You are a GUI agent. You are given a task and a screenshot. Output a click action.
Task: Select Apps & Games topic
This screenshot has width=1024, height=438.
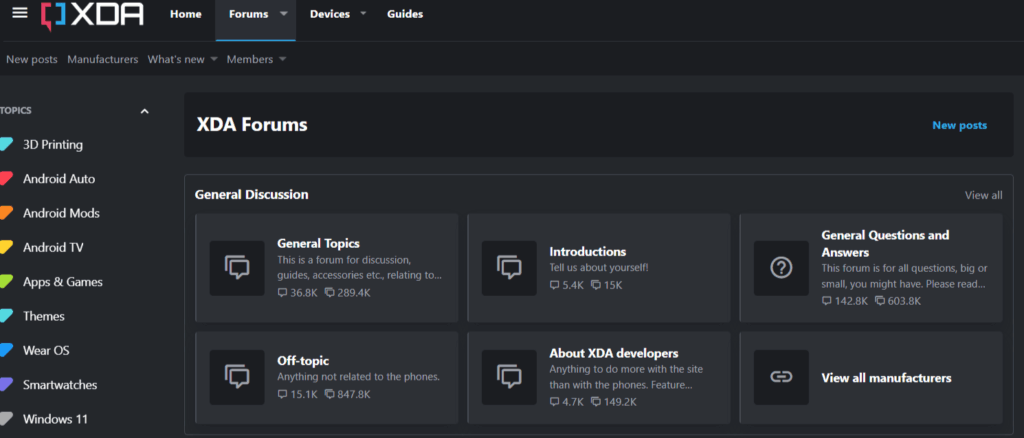(63, 282)
